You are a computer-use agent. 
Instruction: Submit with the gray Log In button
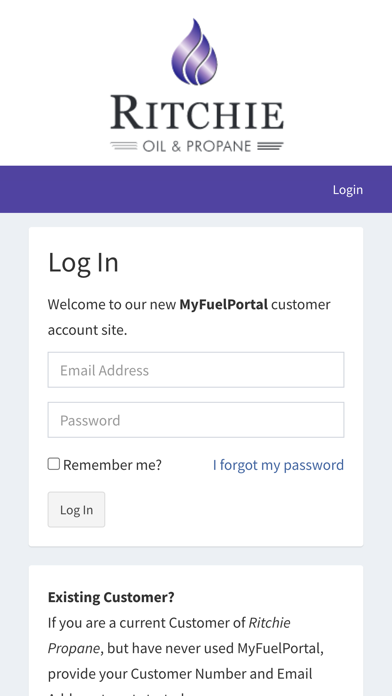[x=76, y=510]
